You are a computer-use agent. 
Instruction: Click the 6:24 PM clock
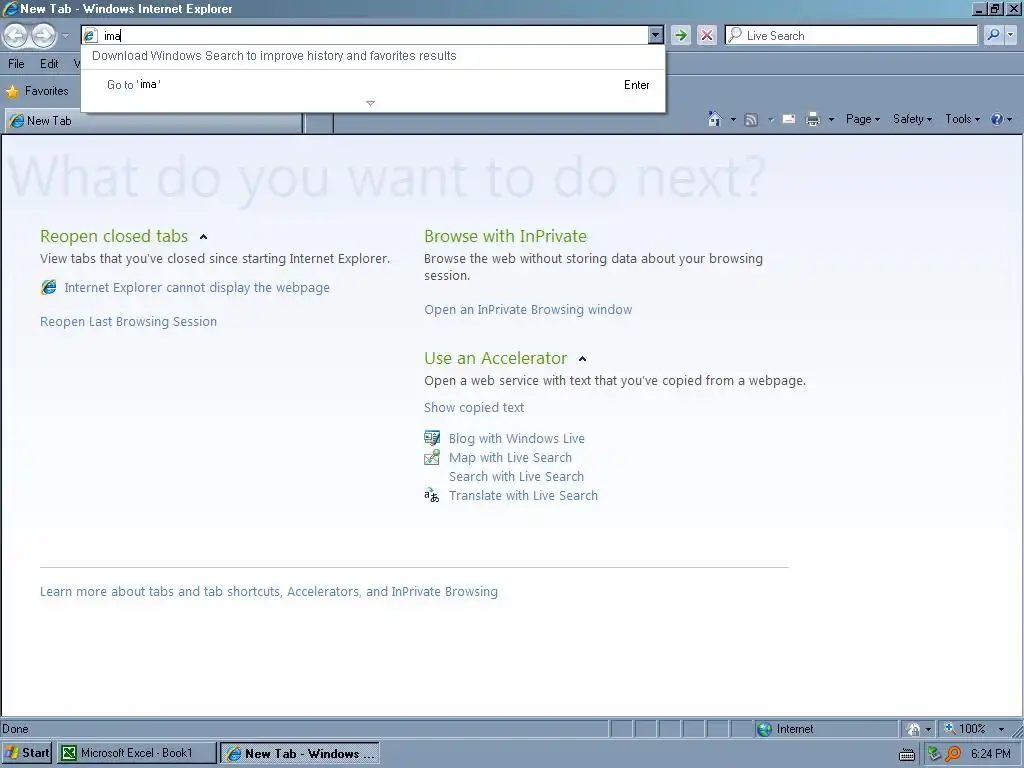[x=991, y=754]
